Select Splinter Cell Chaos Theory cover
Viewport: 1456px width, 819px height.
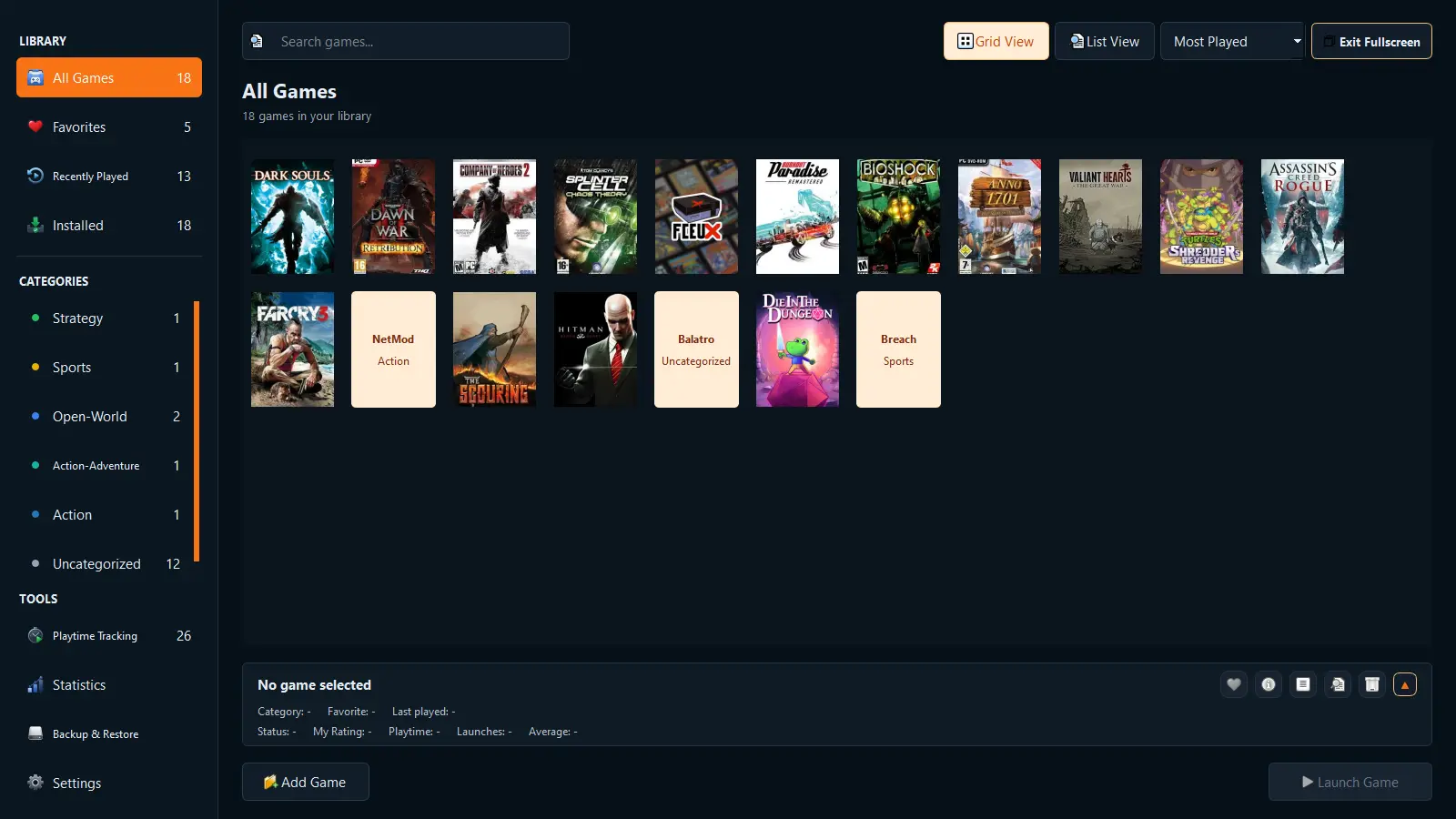click(595, 217)
